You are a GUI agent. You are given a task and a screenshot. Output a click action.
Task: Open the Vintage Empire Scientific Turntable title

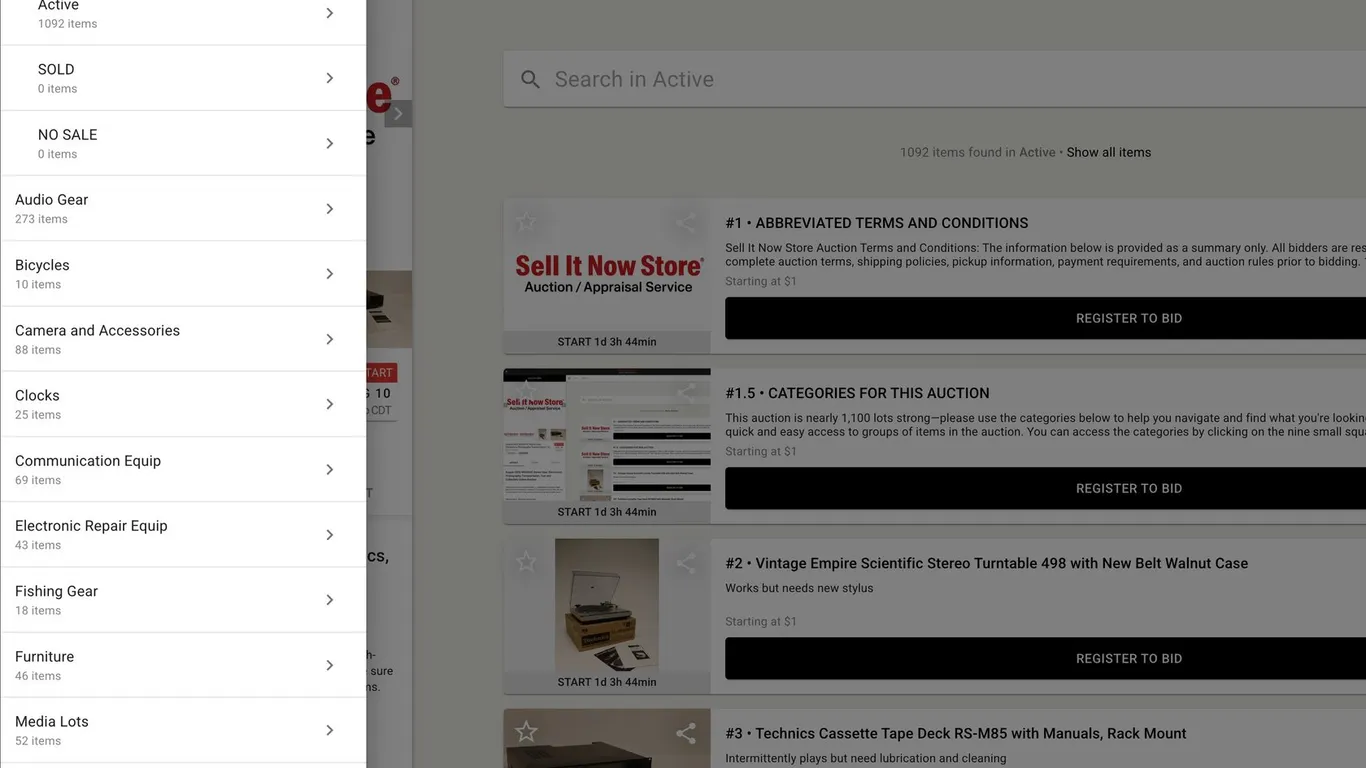[x=986, y=563]
